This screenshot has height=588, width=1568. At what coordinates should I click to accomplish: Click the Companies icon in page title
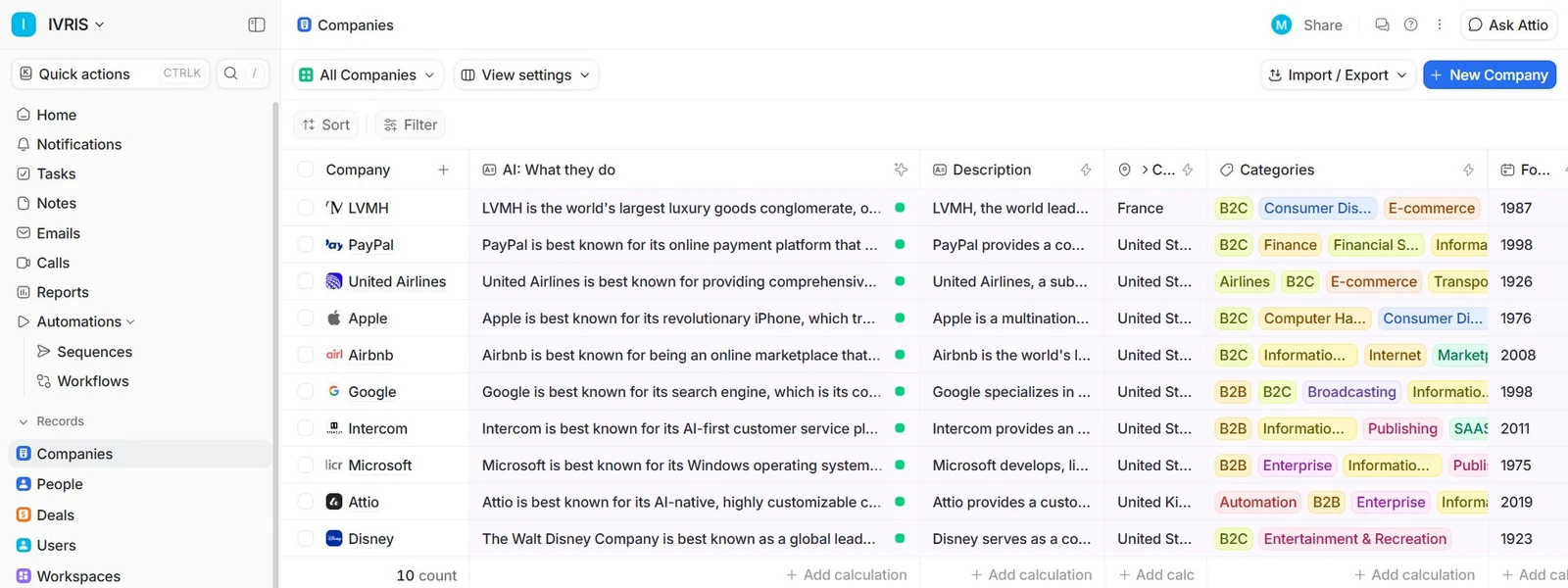pos(305,24)
